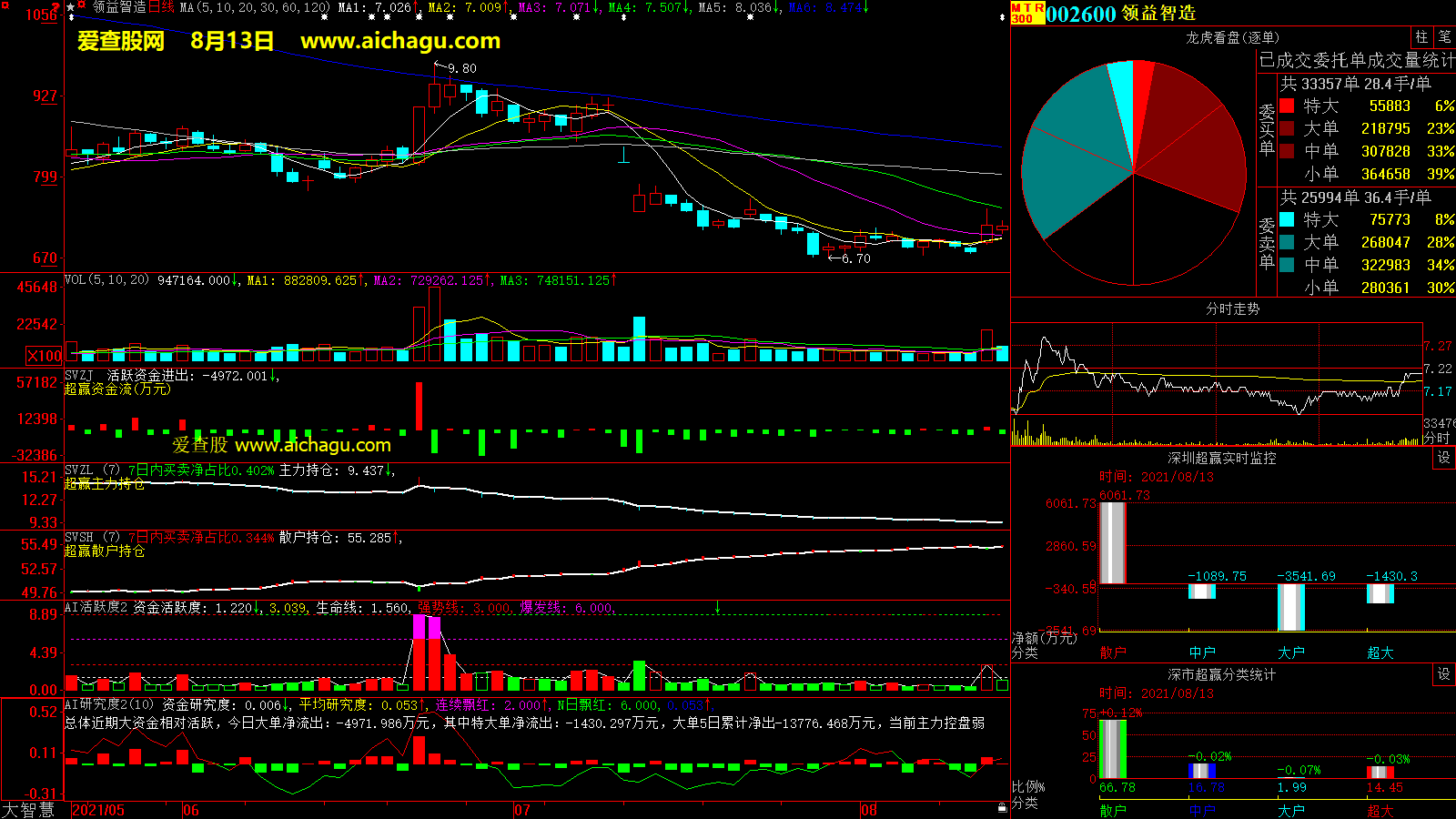Click the green arrow marker in AI活跃度 panel
Screen dimensions: 1456x819
(x=717, y=606)
